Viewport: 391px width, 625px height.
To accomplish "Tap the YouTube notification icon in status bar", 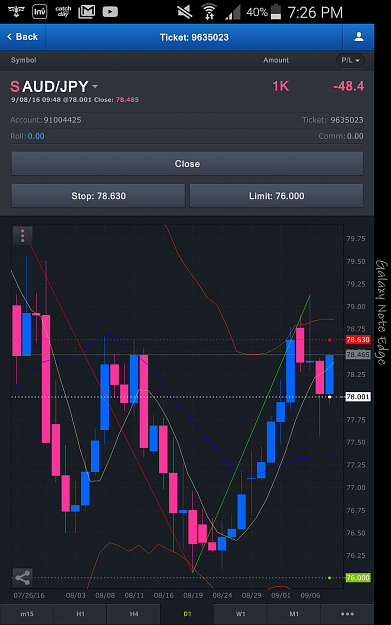I will 110,12.
